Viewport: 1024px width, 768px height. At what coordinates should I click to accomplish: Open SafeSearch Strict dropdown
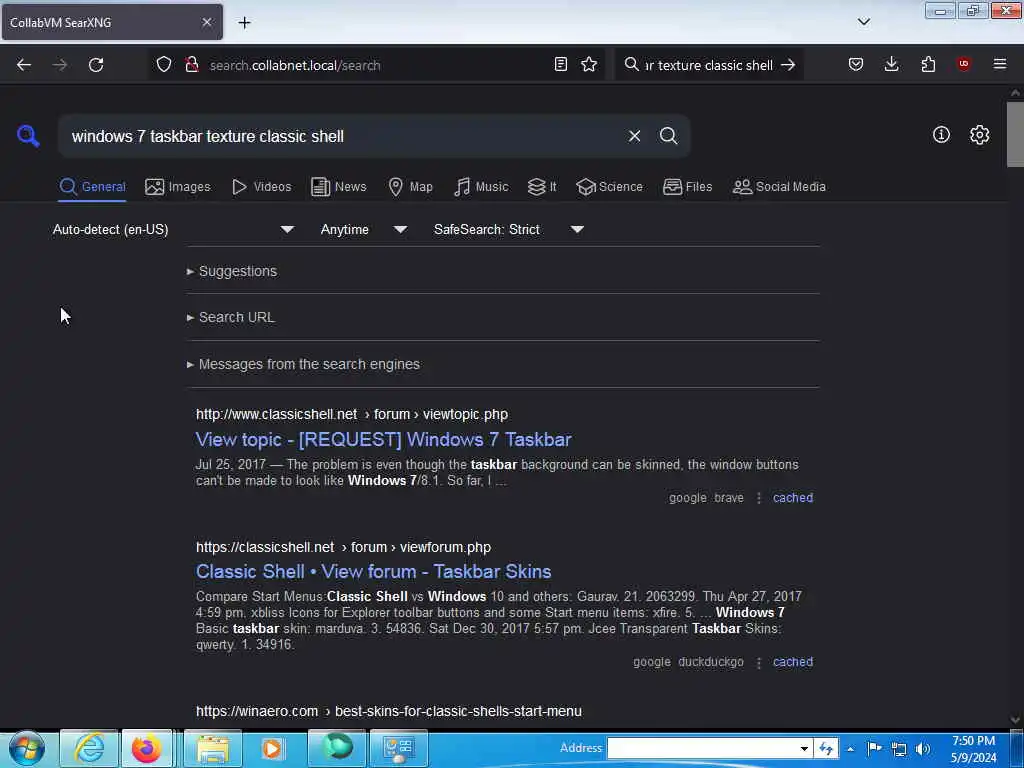509,230
